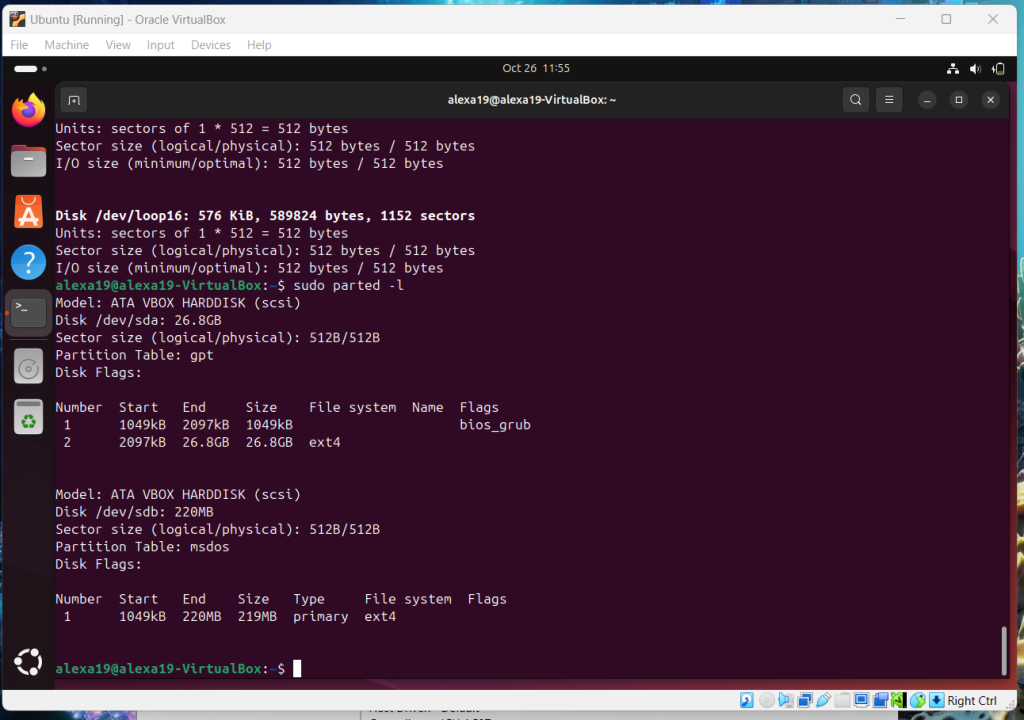Open the VirtualBox Machine menu
This screenshot has width=1024, height=720.
click(66, 45)
